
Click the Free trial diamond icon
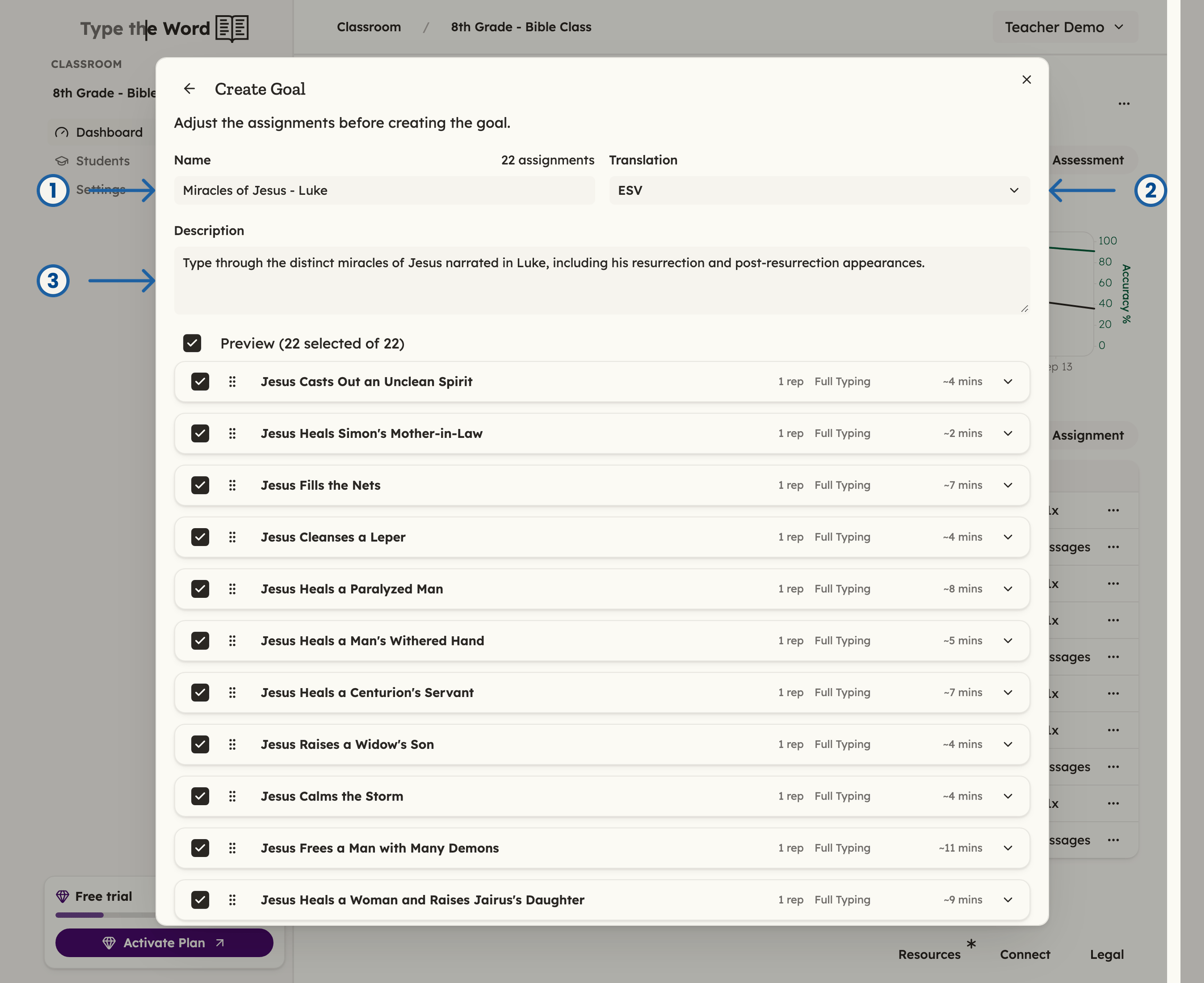[62, 896]
